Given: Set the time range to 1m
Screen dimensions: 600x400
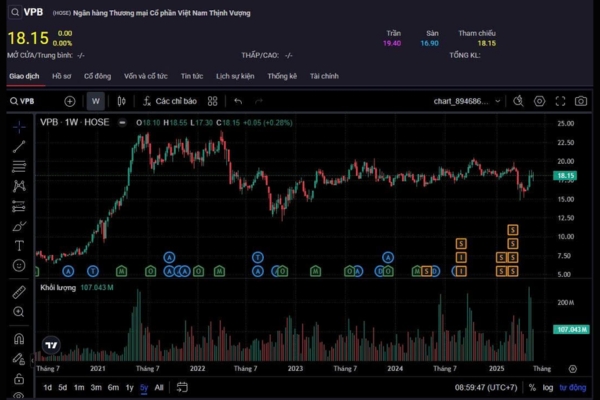Looking at the screenshot, I should pyautogui.click(x=79, y=388).
